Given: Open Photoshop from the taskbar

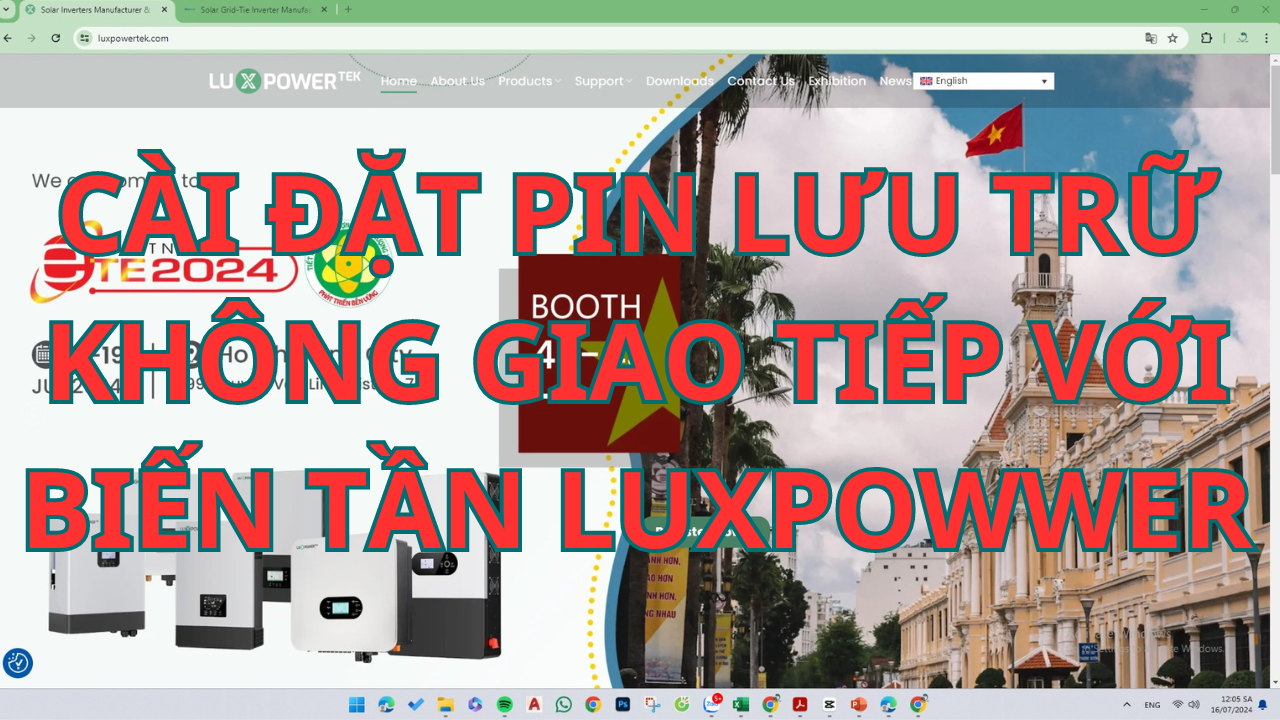Looking at the screenshot, I should (622, 704).
